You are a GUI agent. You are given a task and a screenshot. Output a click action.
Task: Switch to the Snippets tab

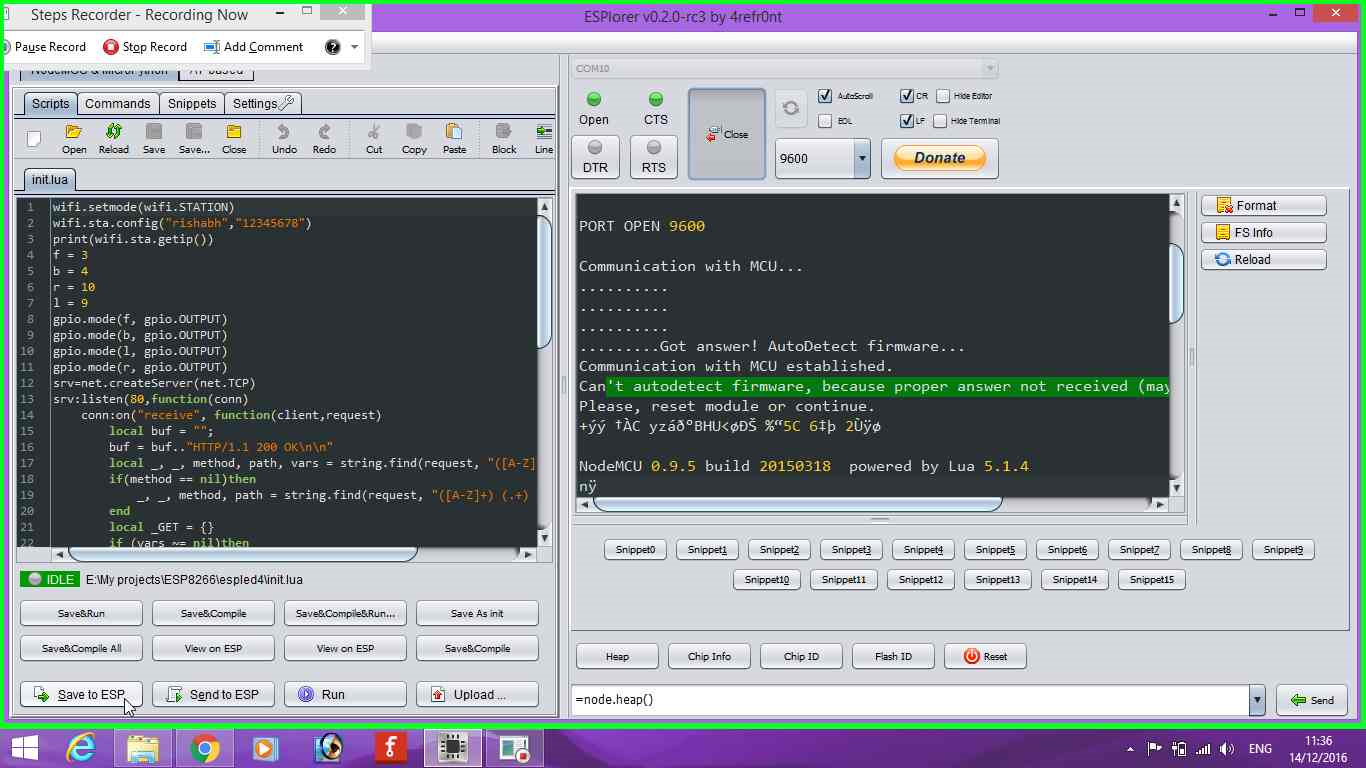click(x=192, y=103)
